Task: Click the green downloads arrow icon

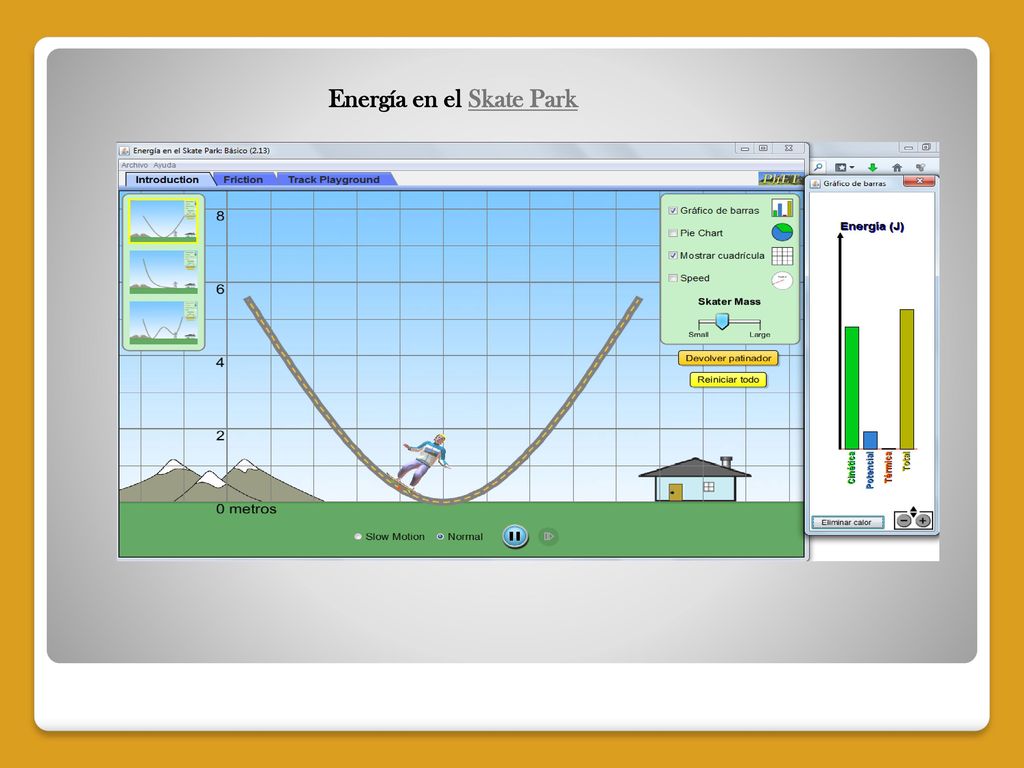Action: tap(872, 168)
